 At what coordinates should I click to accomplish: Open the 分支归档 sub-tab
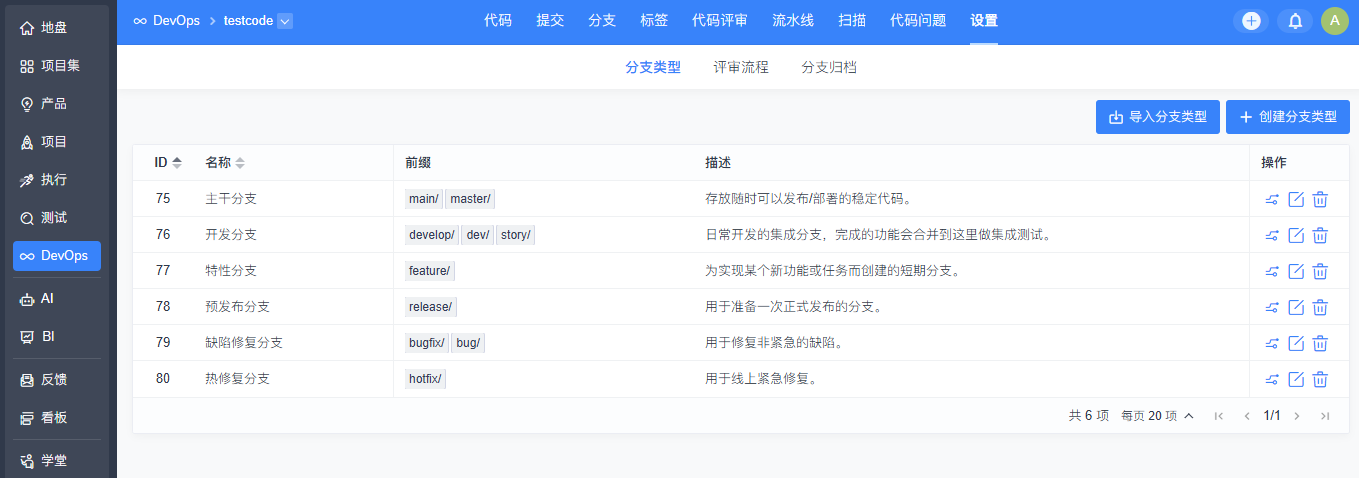[829, 68]
